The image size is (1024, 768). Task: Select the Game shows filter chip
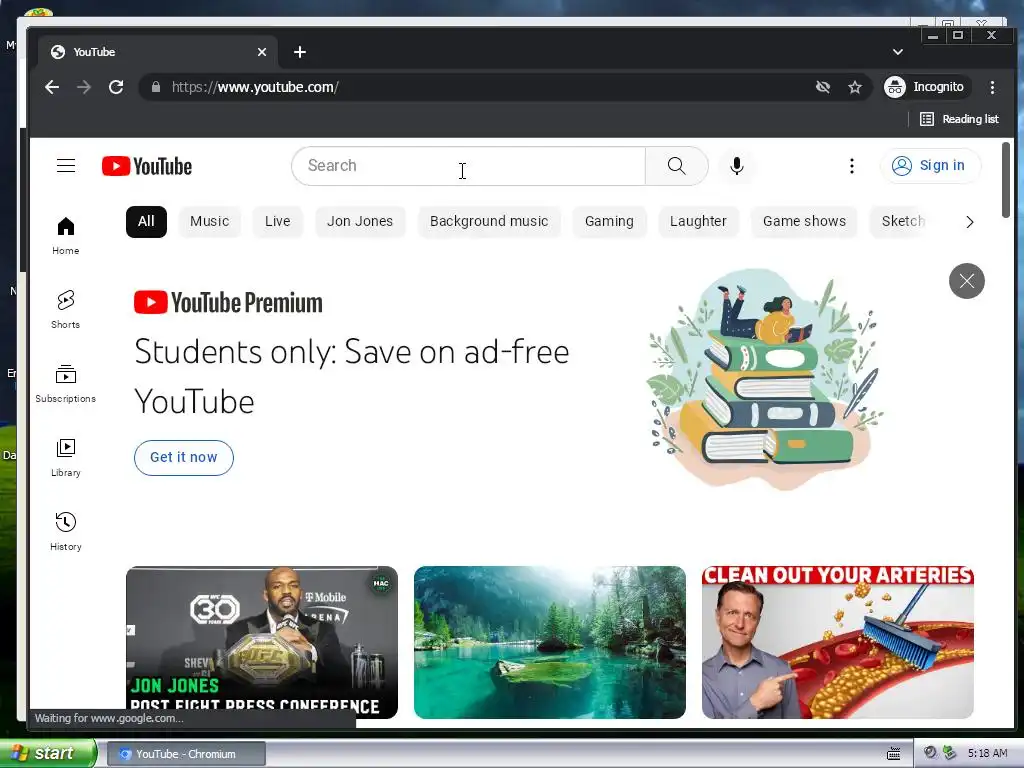805,221
